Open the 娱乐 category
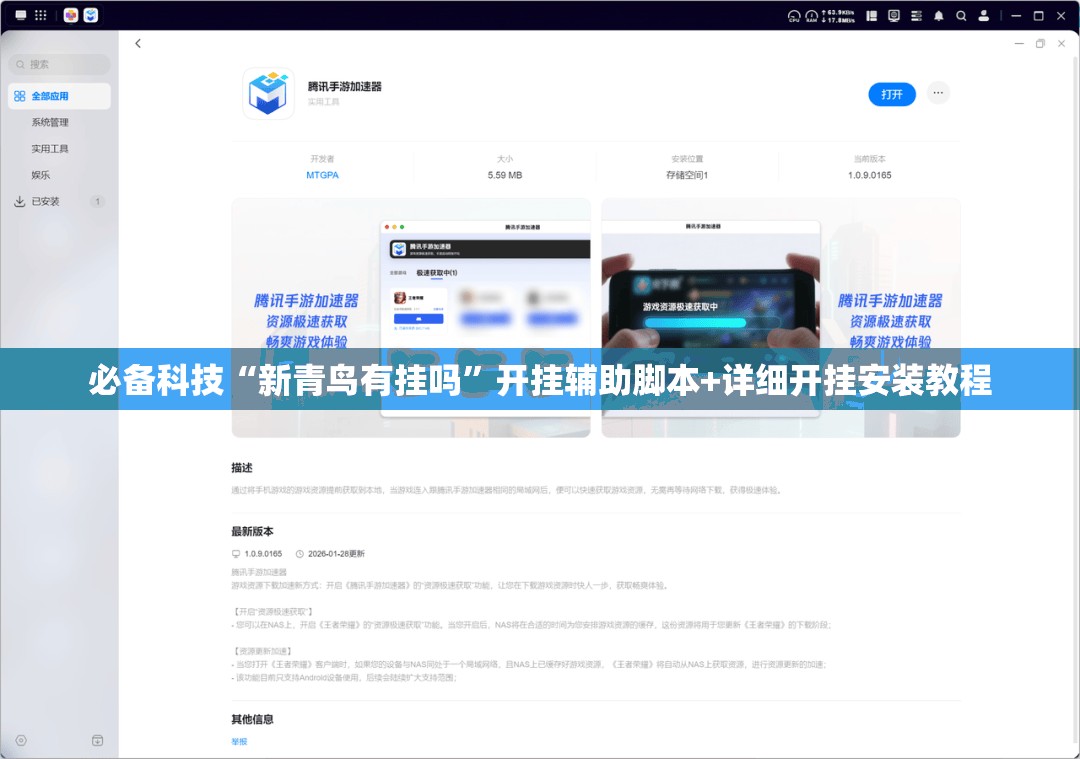This screenshot has width=1080, height=759. (x=41, y=175)
